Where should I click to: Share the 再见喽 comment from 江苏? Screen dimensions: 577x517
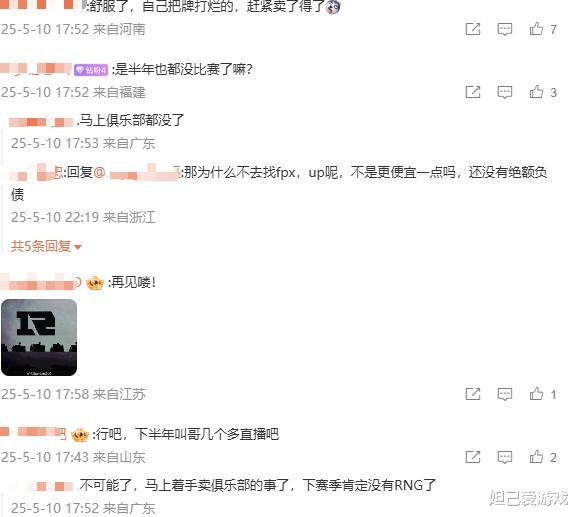pyautogui.click(x=473, y=394)
